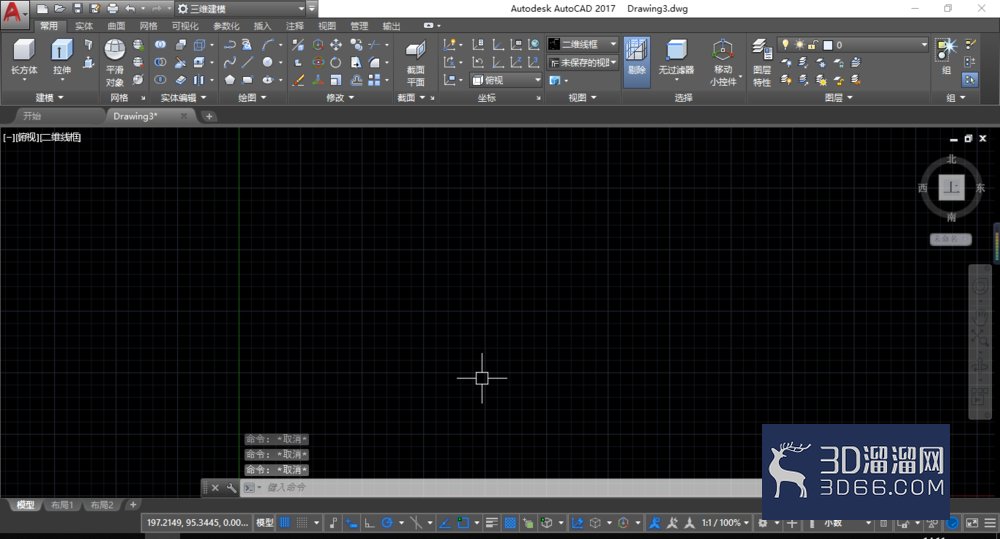Open the 未保存的视图 saved view dropdown
The image size is (1000, 539).
pos(583,63)
